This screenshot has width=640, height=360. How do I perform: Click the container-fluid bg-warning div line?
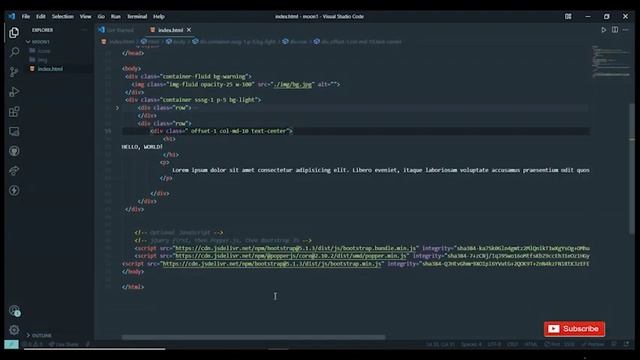pos(189,77)
